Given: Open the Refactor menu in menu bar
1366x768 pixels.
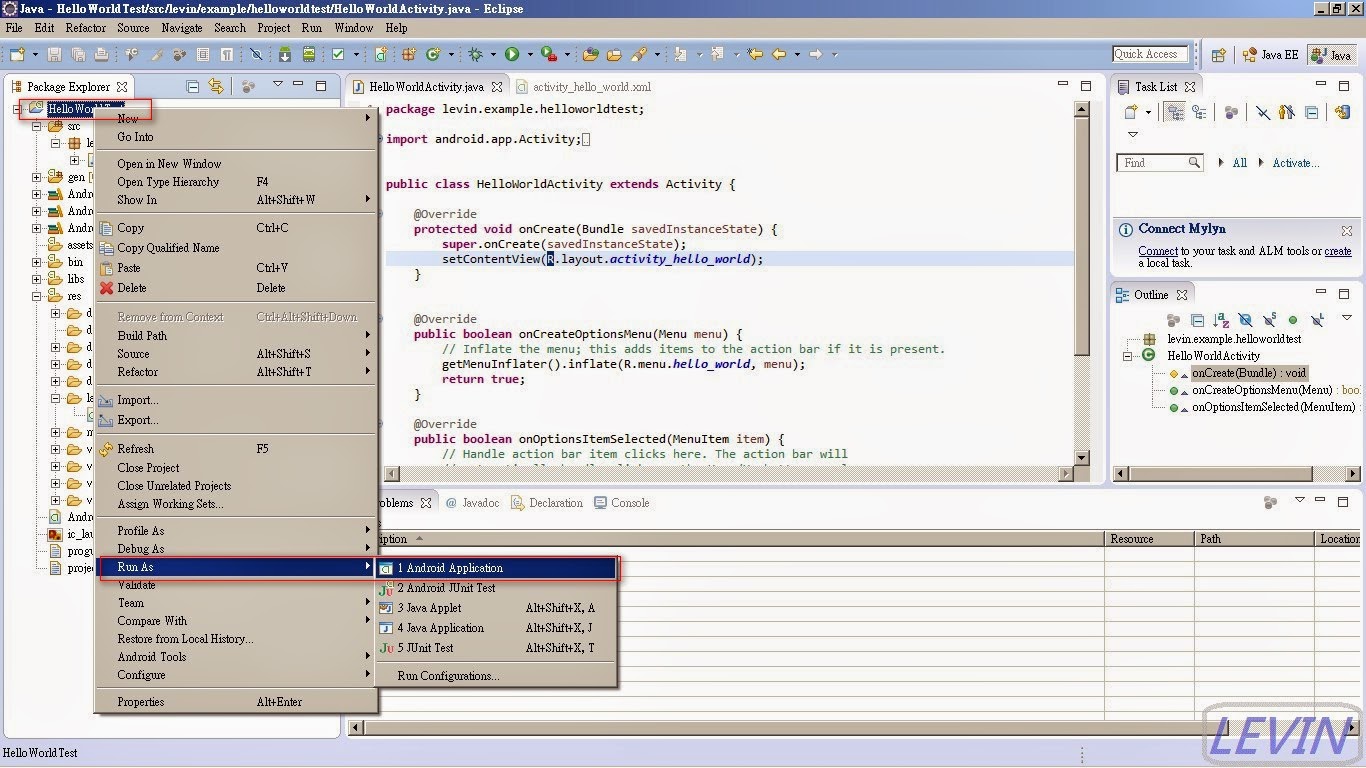Looking at the screenshot, I should [86, 28].
